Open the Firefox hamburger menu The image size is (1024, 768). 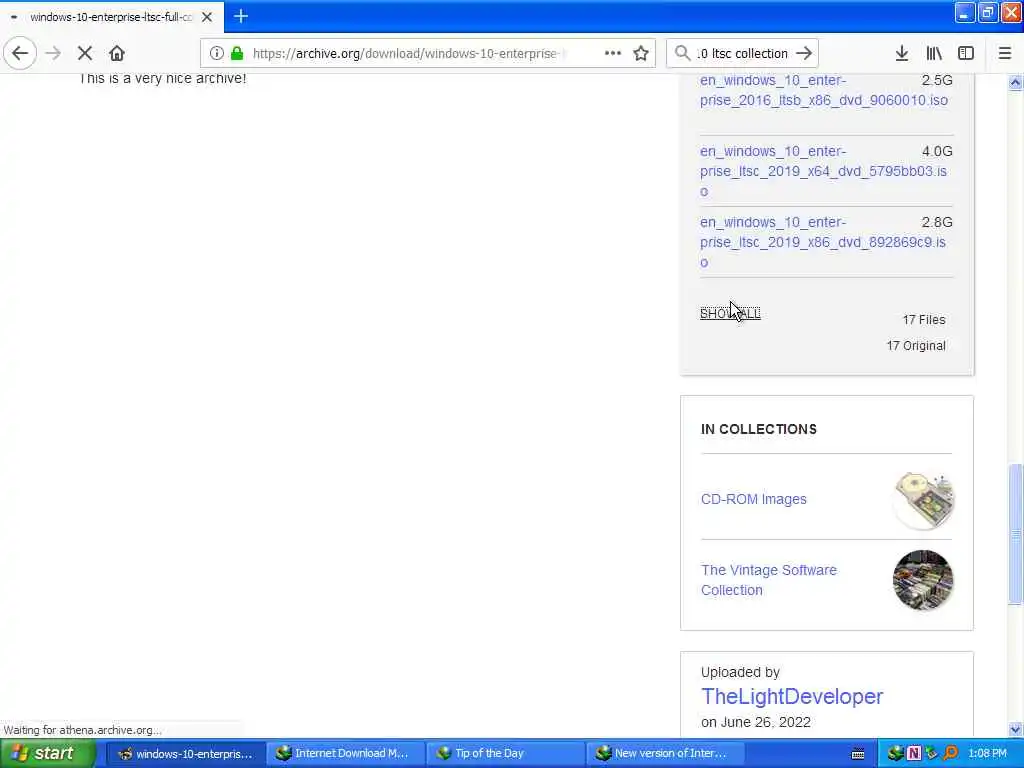click(x=1005, y=53)
